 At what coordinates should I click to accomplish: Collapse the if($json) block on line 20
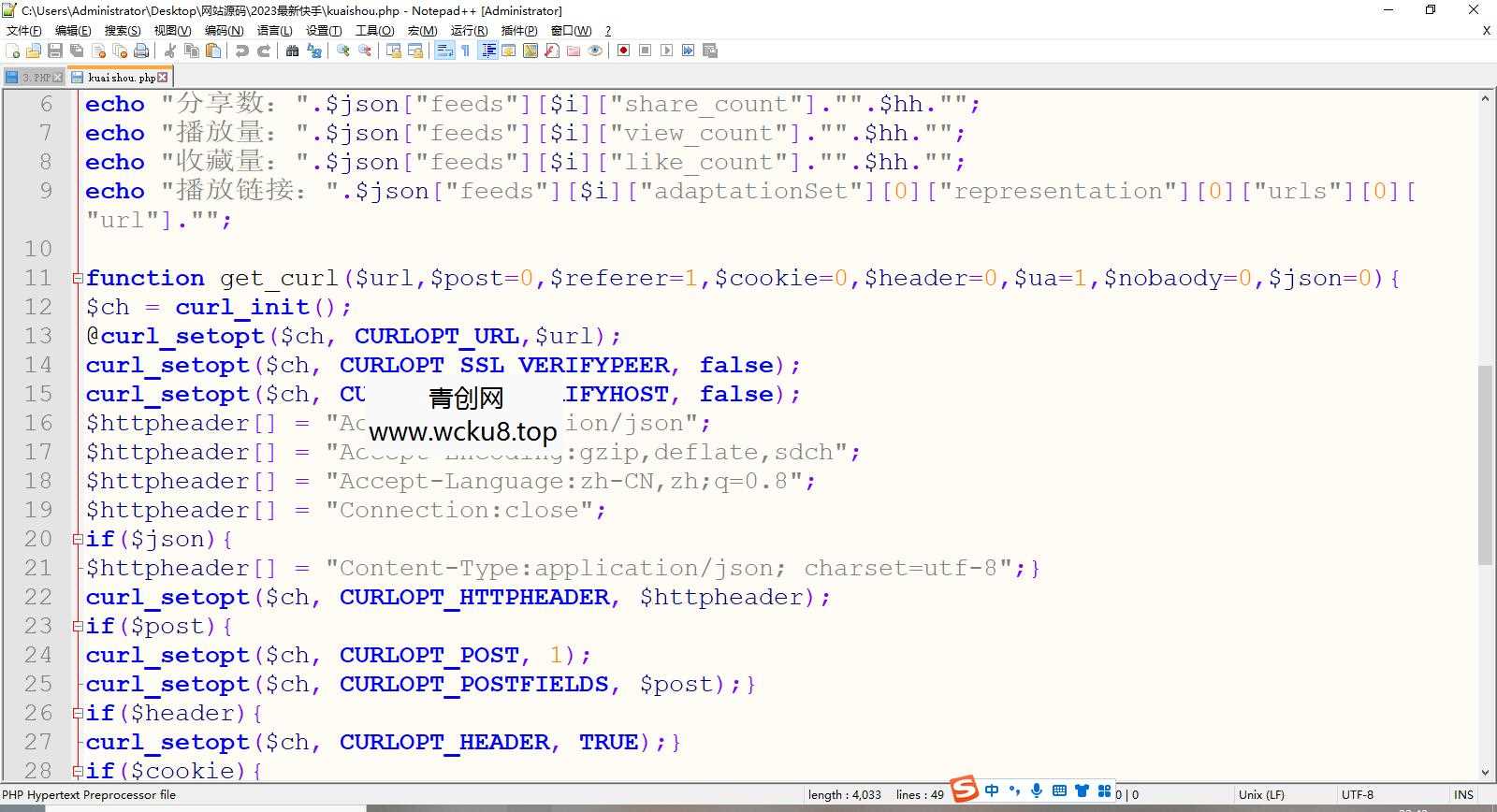[x=78, y=539]
